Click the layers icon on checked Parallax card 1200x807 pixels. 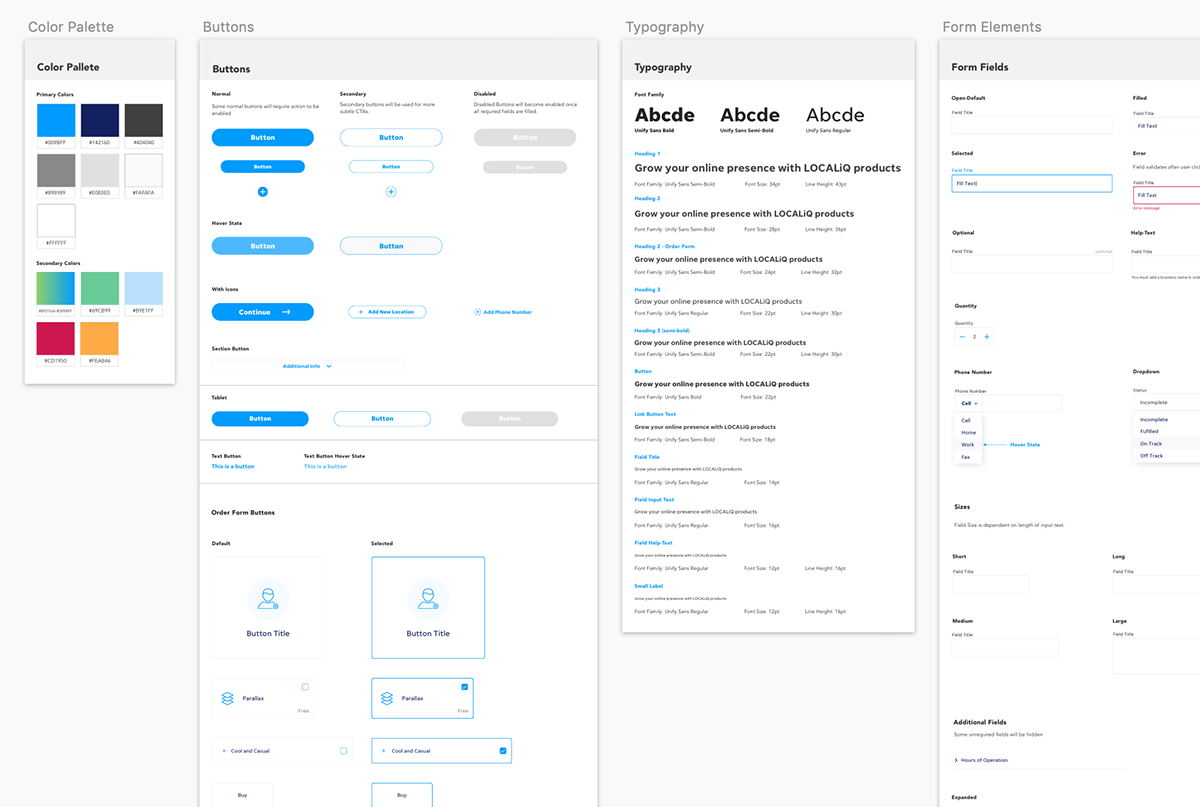388,698
